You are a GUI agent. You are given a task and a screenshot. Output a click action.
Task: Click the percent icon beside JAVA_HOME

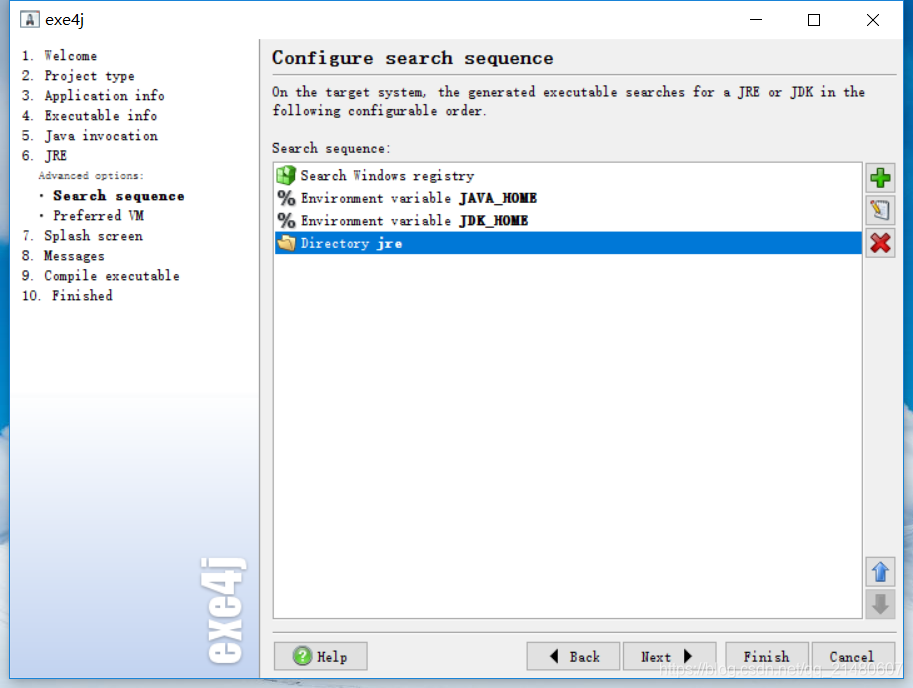click(x=286, y=198)
